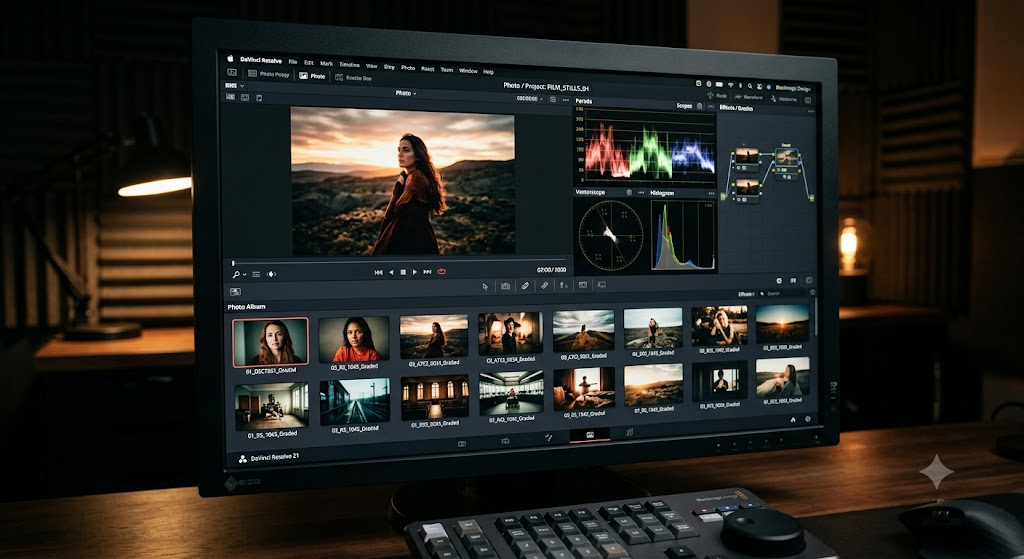Select the woman lying in field thumbnail

coord(783,377)
